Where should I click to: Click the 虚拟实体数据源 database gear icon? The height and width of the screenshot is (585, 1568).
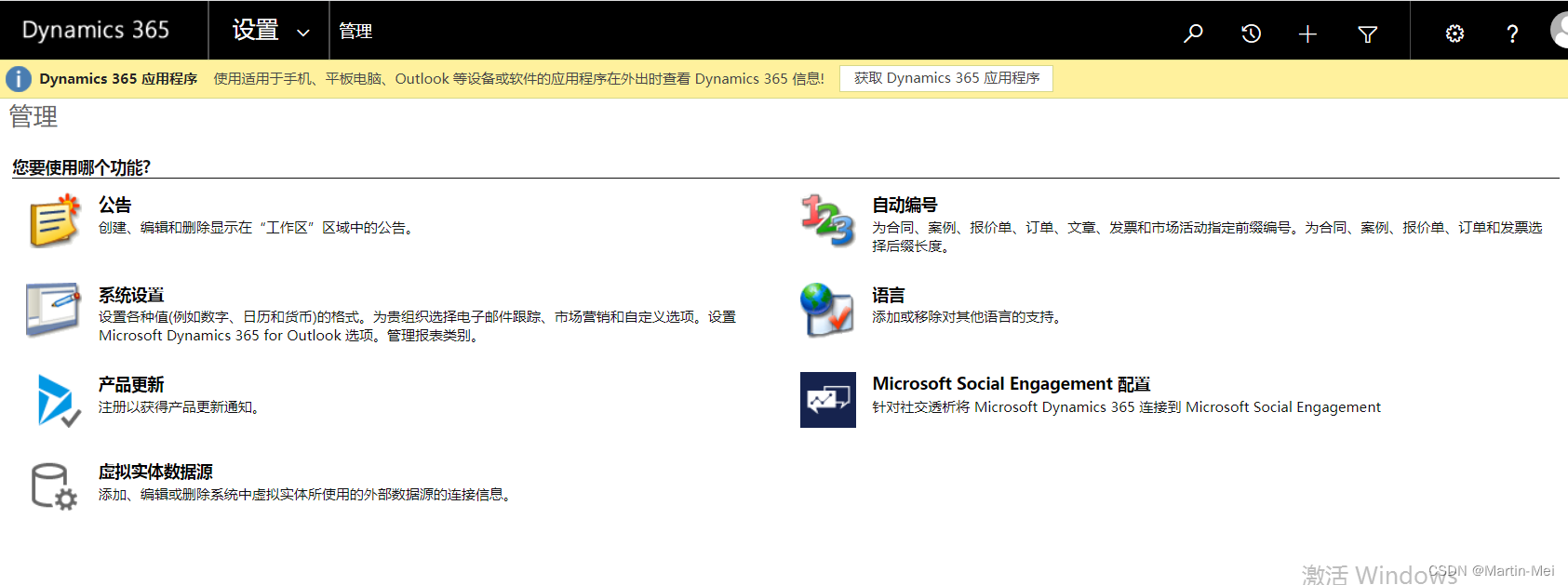(x=54, y=486)
